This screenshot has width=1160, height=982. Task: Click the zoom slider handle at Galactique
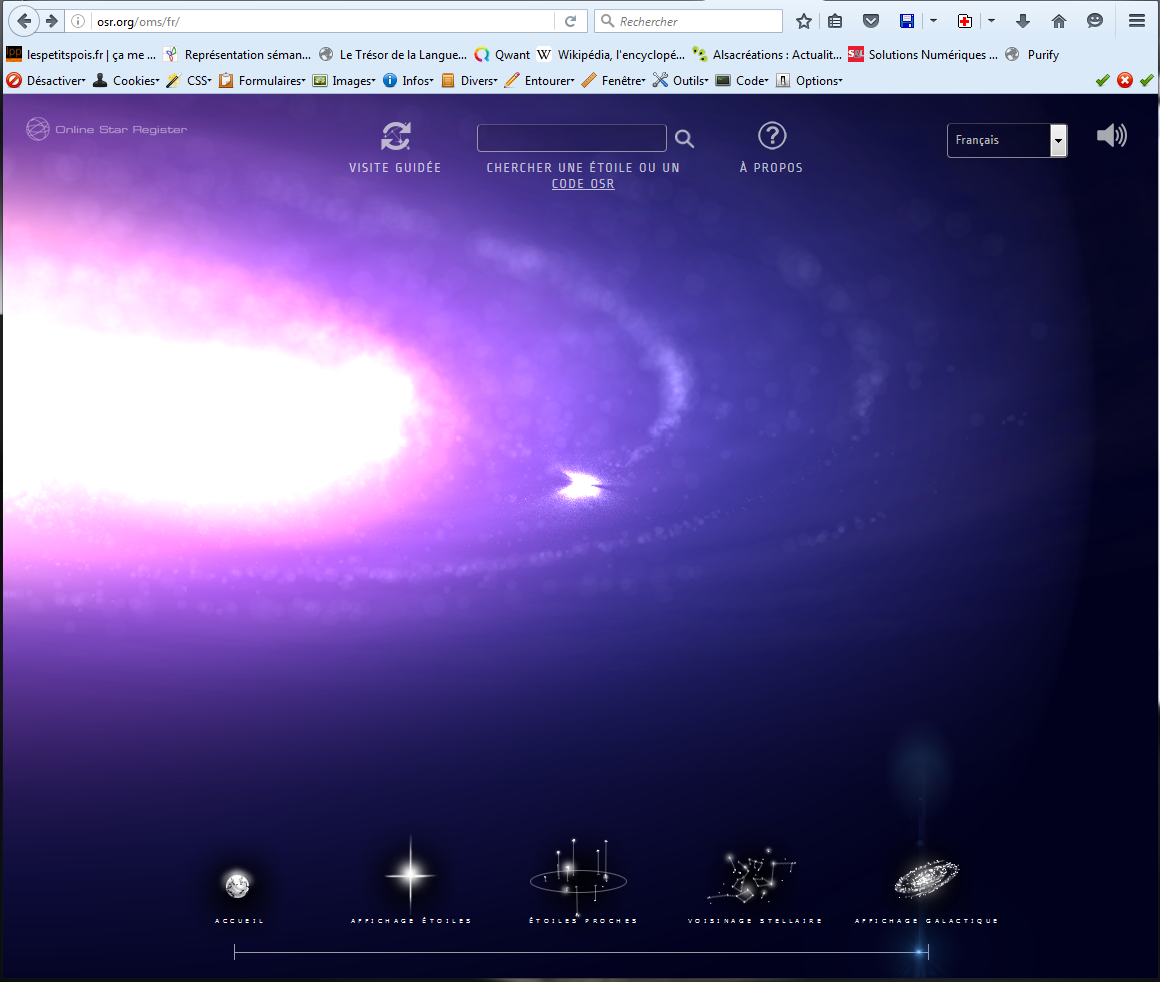pyautogui.click(x=919, y=952)
